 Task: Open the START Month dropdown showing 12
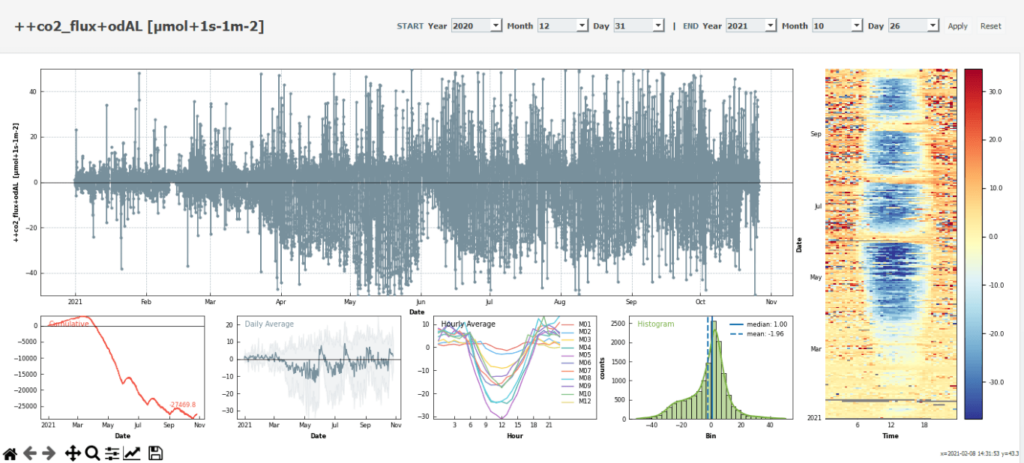pos(562,25)
